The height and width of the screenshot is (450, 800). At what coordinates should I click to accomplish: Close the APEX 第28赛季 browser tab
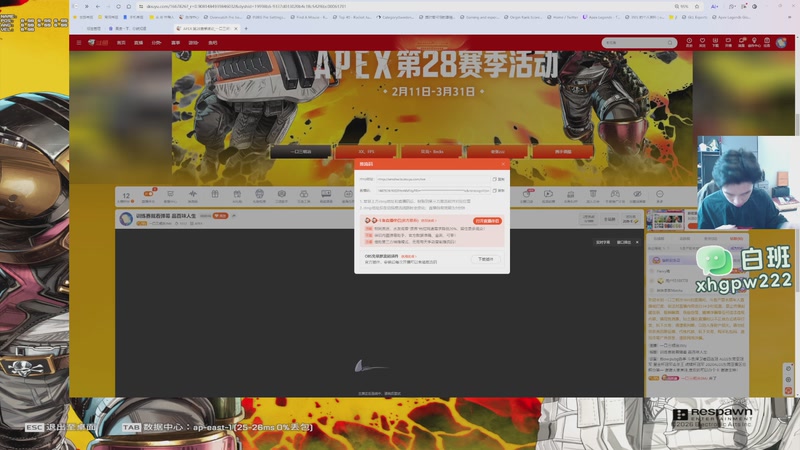(235, 29)
